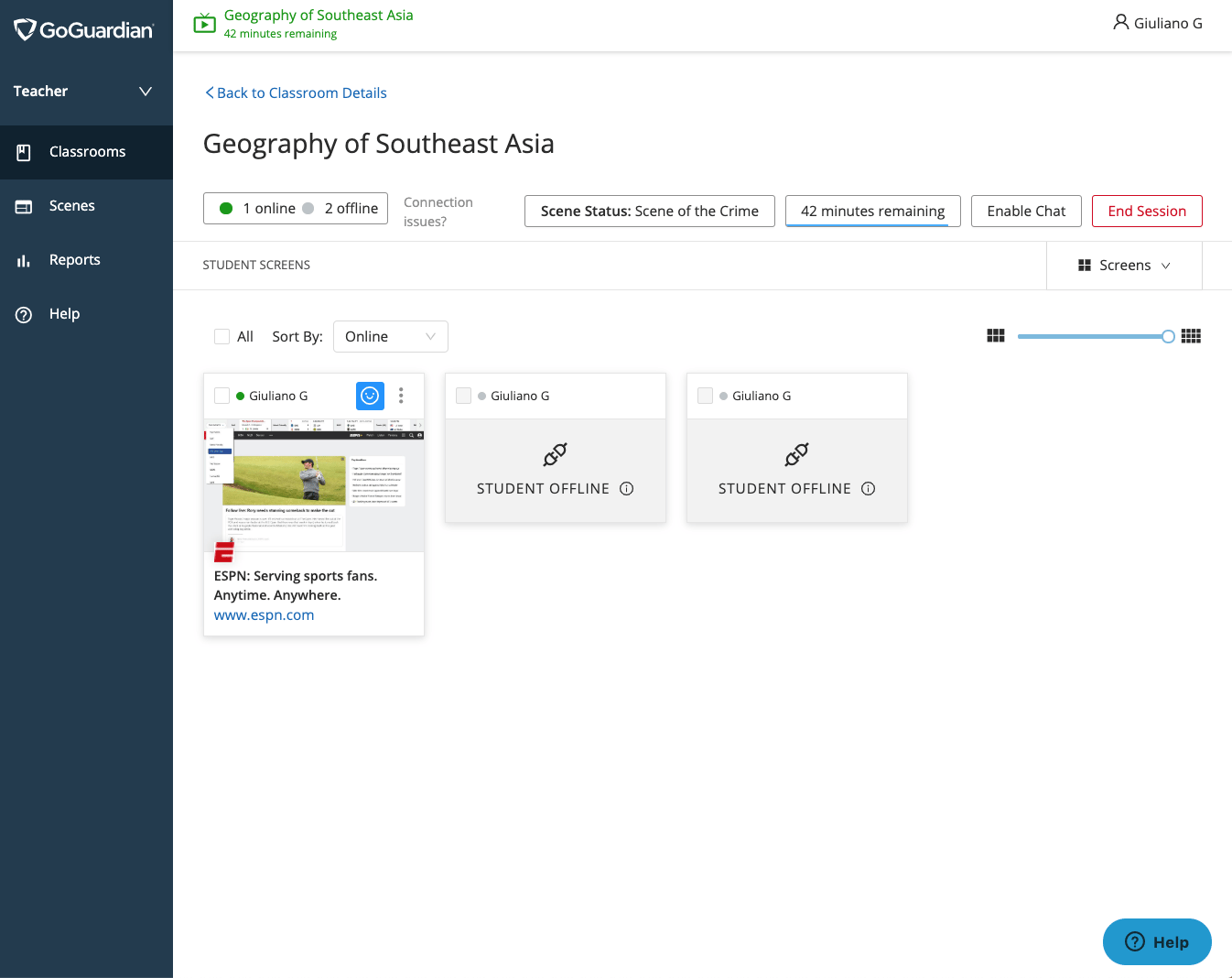Viewport: 1232px width, 978px height.
Task: Click the session broadcast icon beside class title
Action: click(205, 23)
